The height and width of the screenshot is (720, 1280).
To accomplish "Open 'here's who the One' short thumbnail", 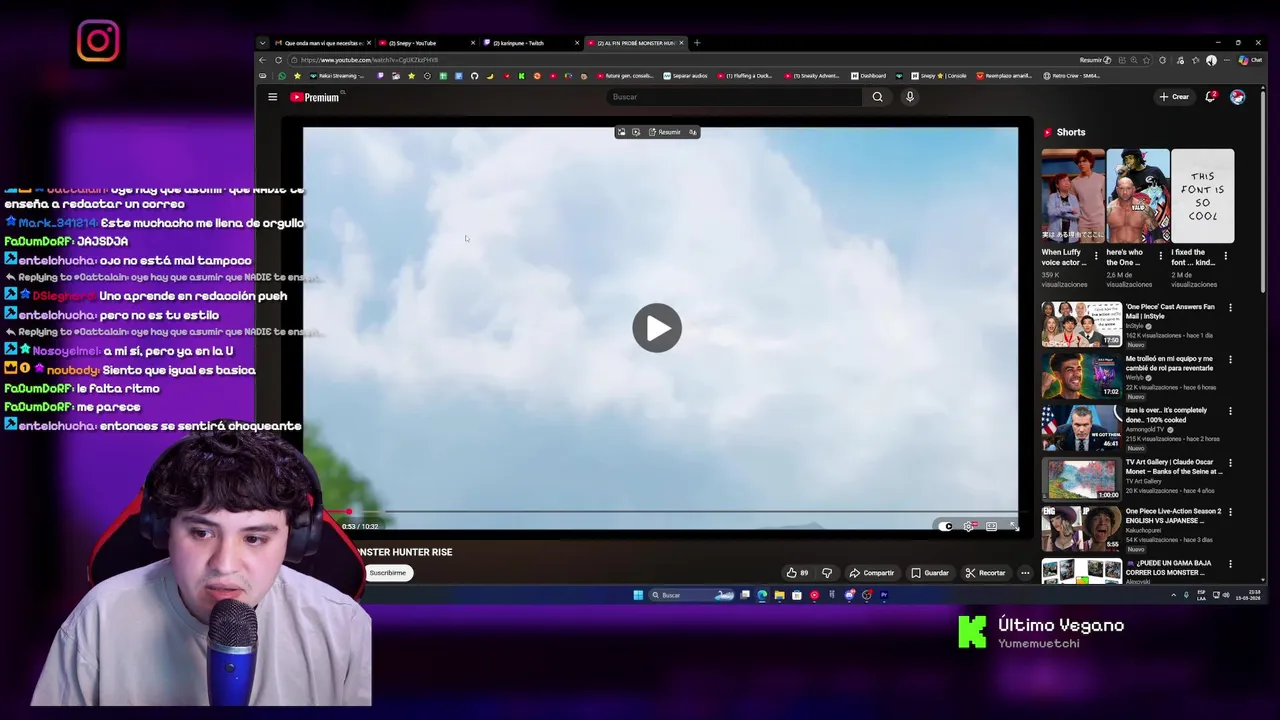I will [1138, 196].
